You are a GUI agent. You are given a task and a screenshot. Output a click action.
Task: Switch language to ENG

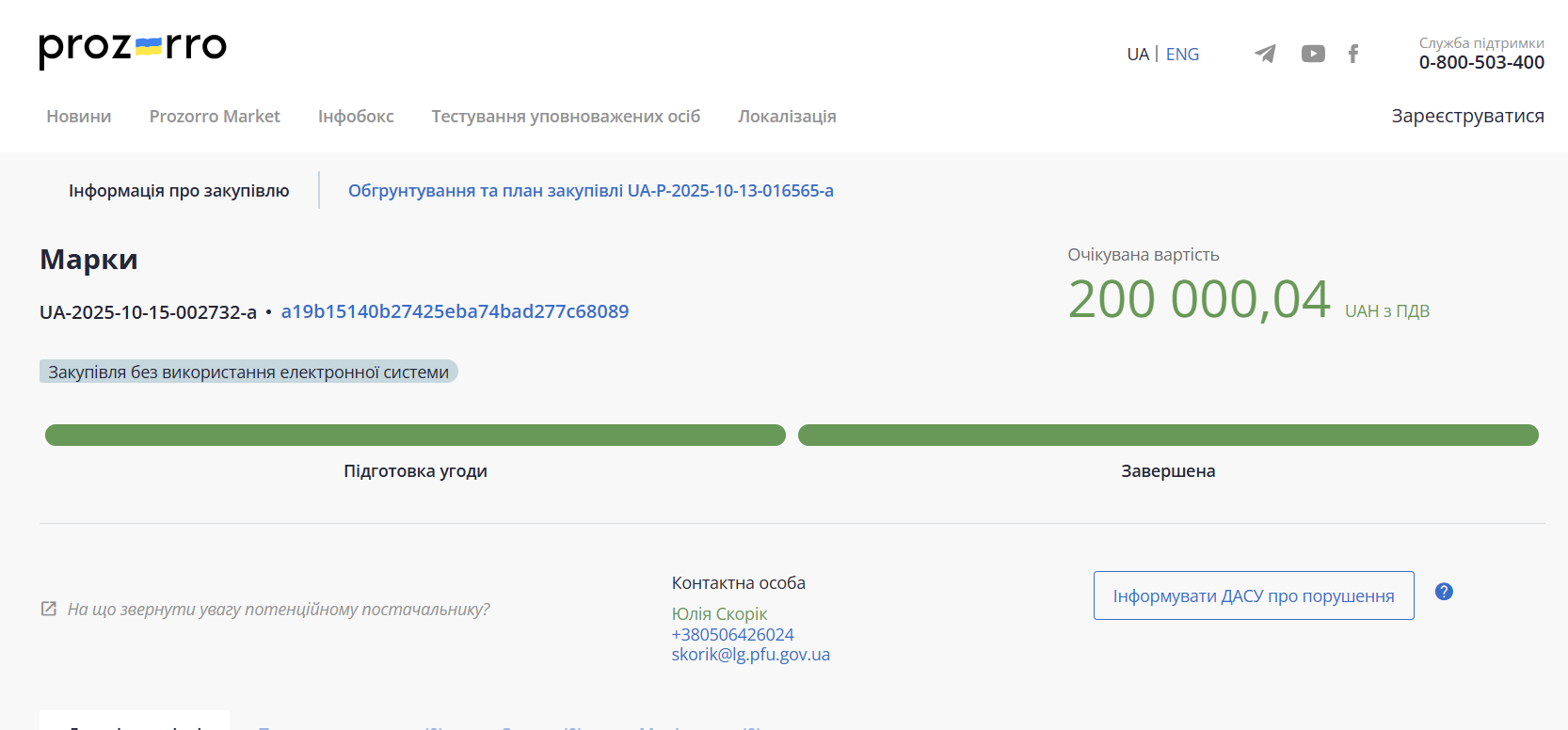click(x=1182, y=55)
